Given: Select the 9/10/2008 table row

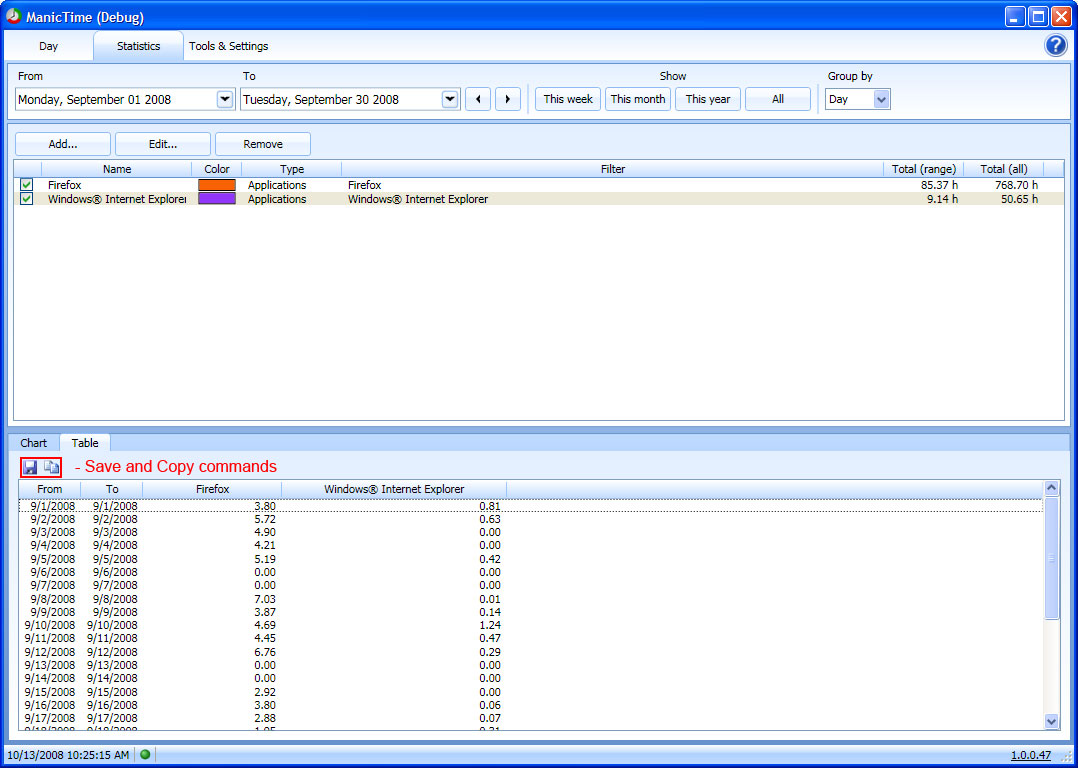Looking at the screenshot, I should click(x=531, y=625).
